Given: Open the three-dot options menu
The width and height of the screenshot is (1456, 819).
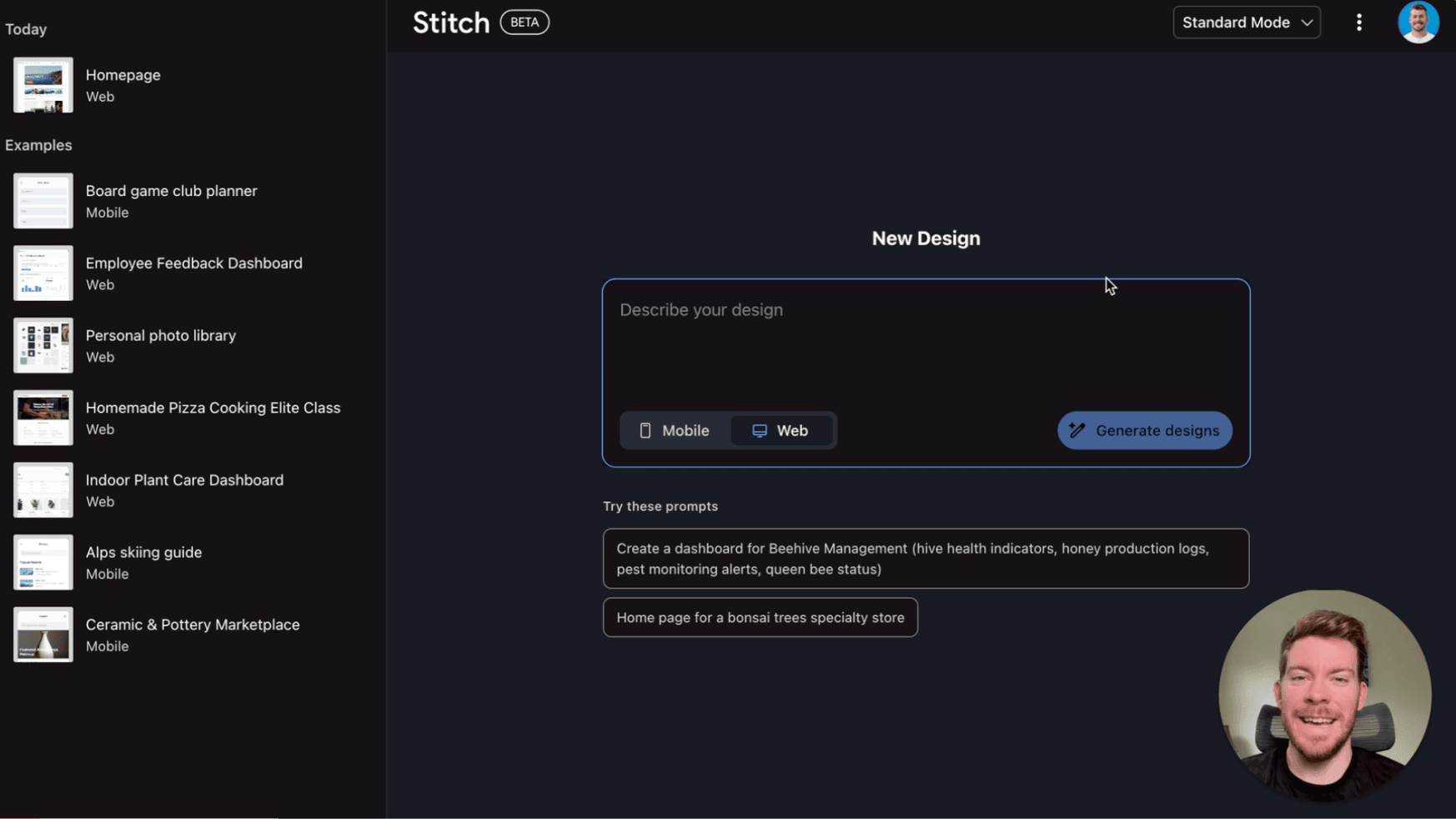Looking at the screenshot, I should point(1358,22).
